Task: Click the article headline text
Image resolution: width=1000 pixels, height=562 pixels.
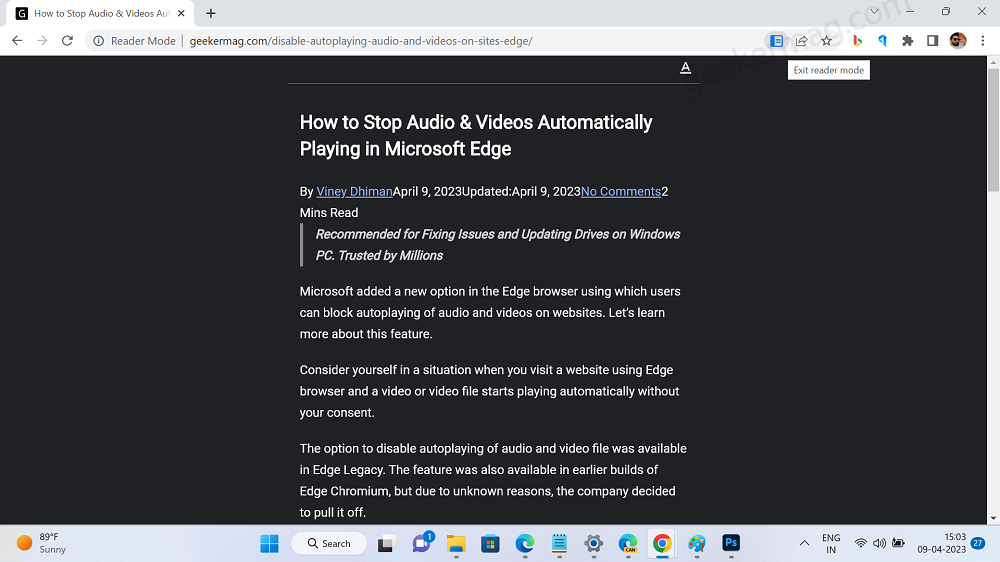Action: click(x=476, y=135)
